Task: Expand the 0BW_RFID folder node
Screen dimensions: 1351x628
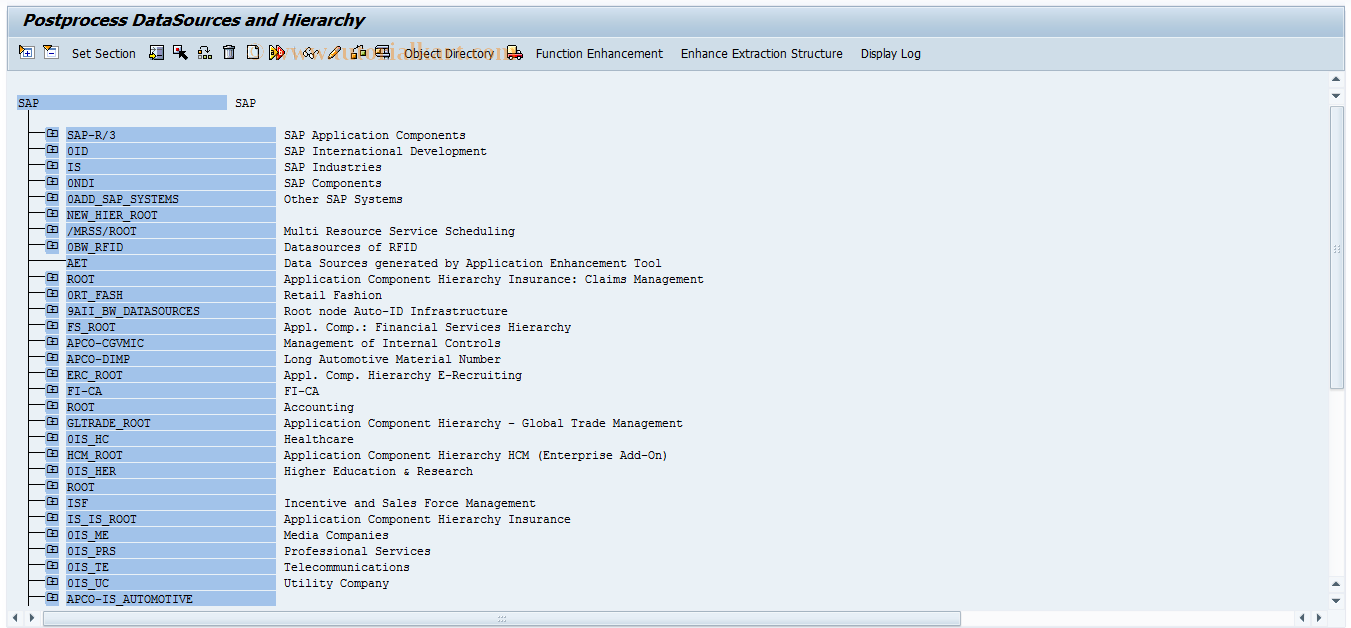Action: 52,247
